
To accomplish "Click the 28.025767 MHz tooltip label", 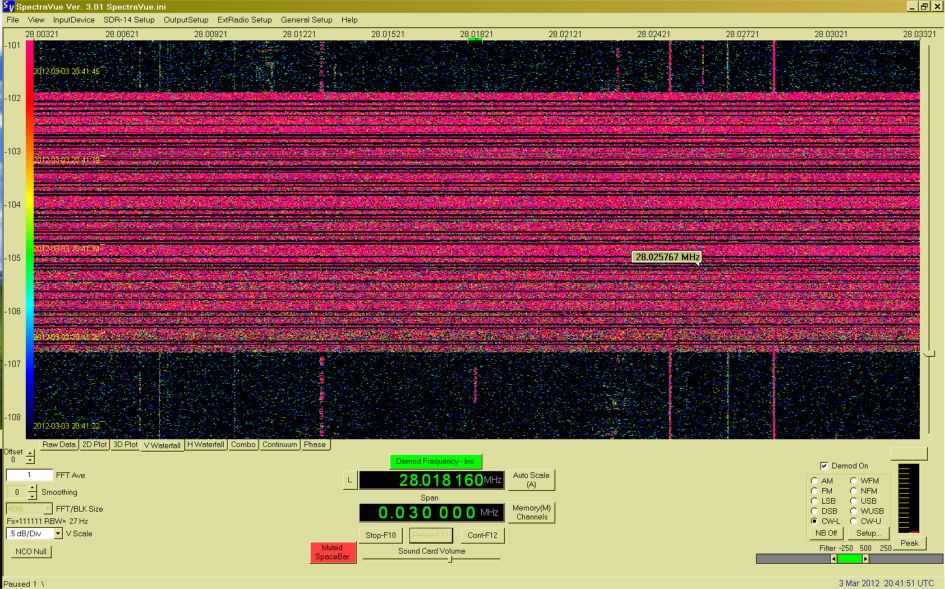I will pos(667,257).
